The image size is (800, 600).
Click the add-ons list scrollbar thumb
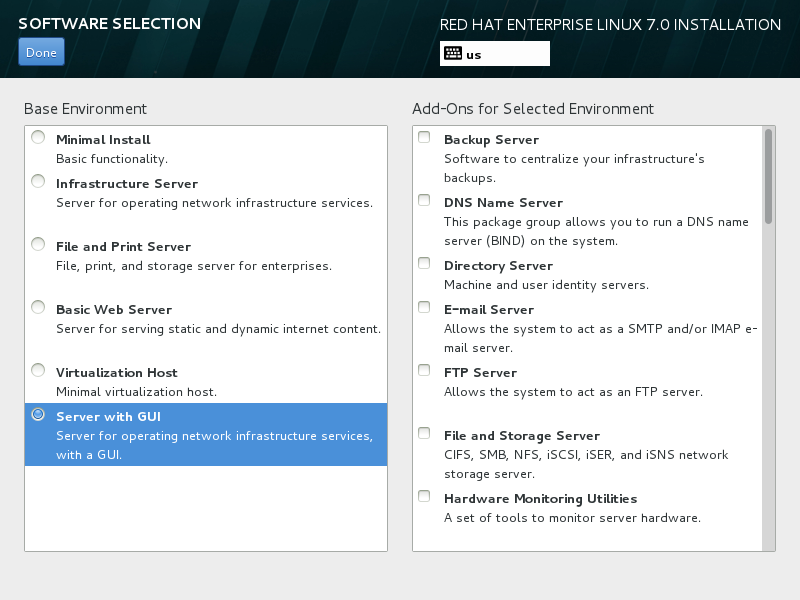pyautogui.click(x=768, y=175)
